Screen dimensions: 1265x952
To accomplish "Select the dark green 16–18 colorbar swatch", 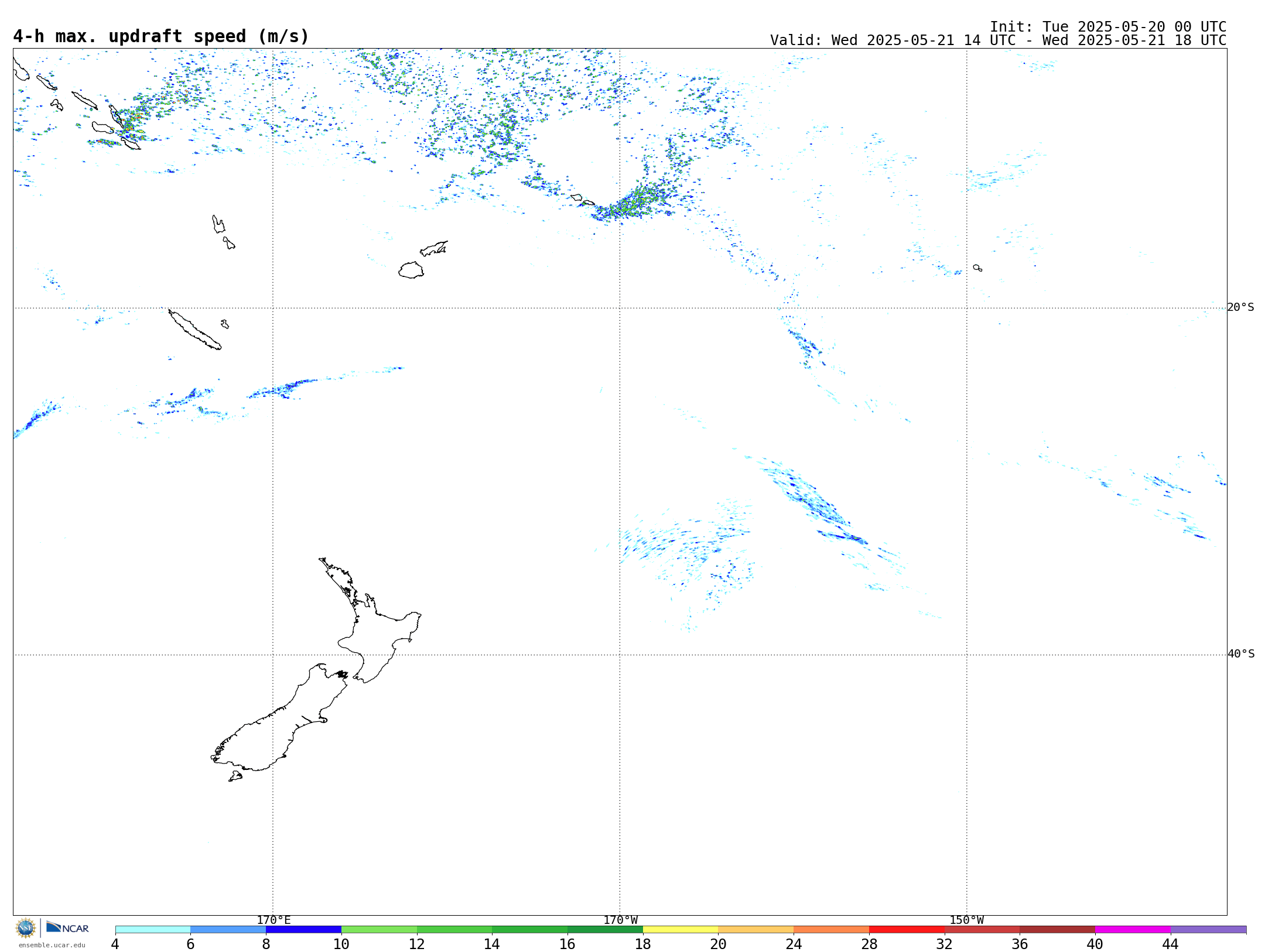I will [x=605, y=930].
